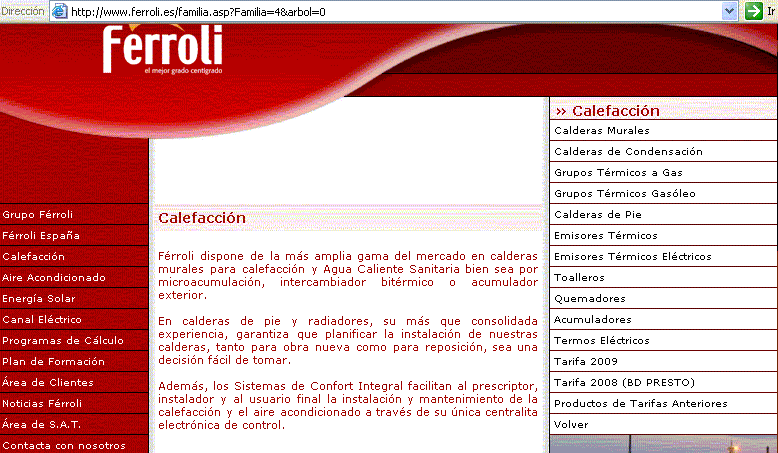Click Calderas de Condensación link
The height and width of the screenshot is (453, 778).
click(628, 151)
